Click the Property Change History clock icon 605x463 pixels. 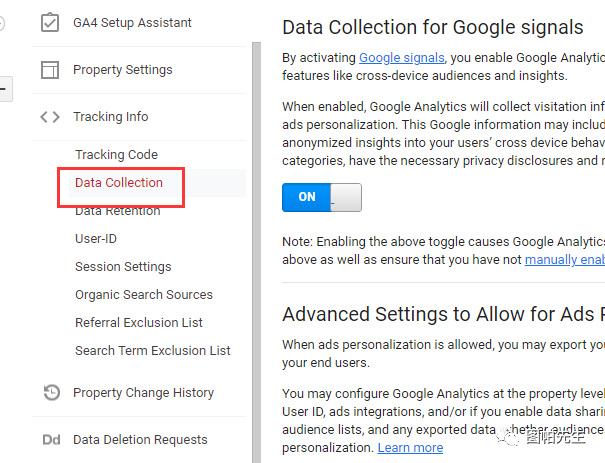(51, 393)
